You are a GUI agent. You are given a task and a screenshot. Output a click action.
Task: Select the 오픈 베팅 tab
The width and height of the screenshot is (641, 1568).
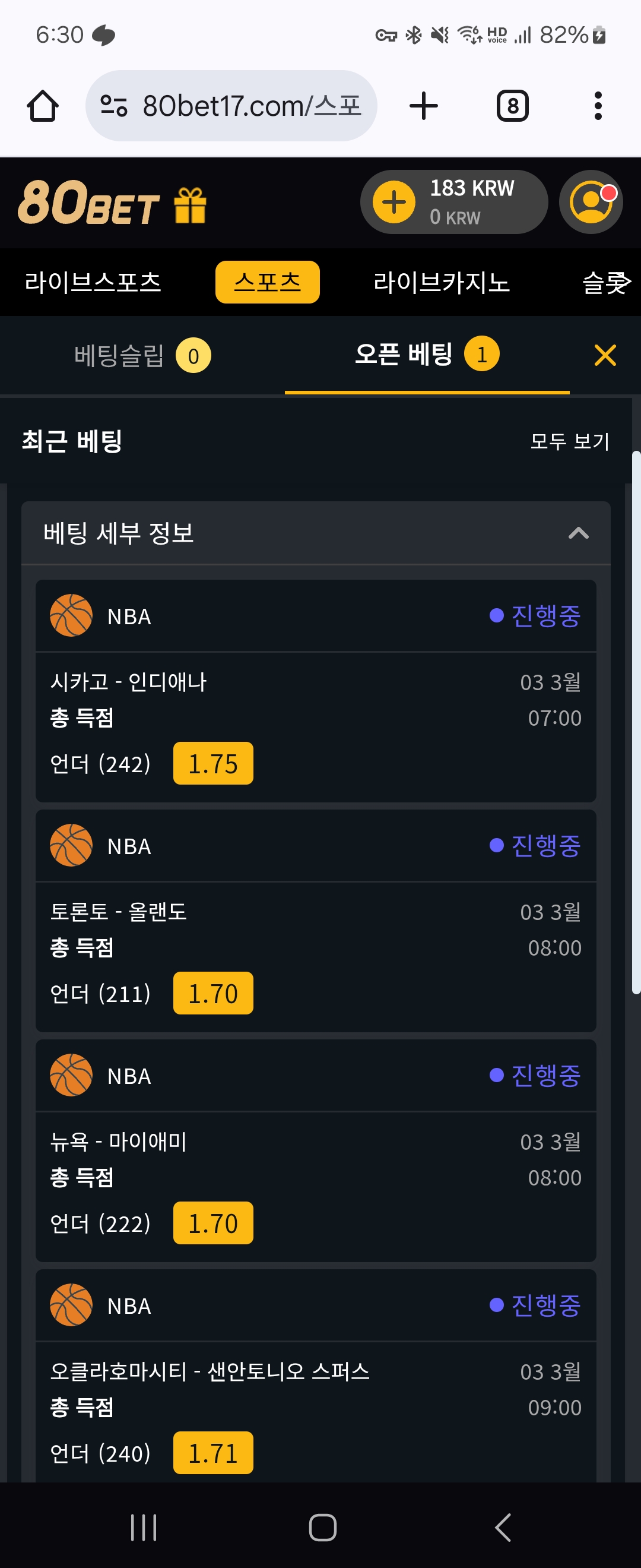point(427,354)
